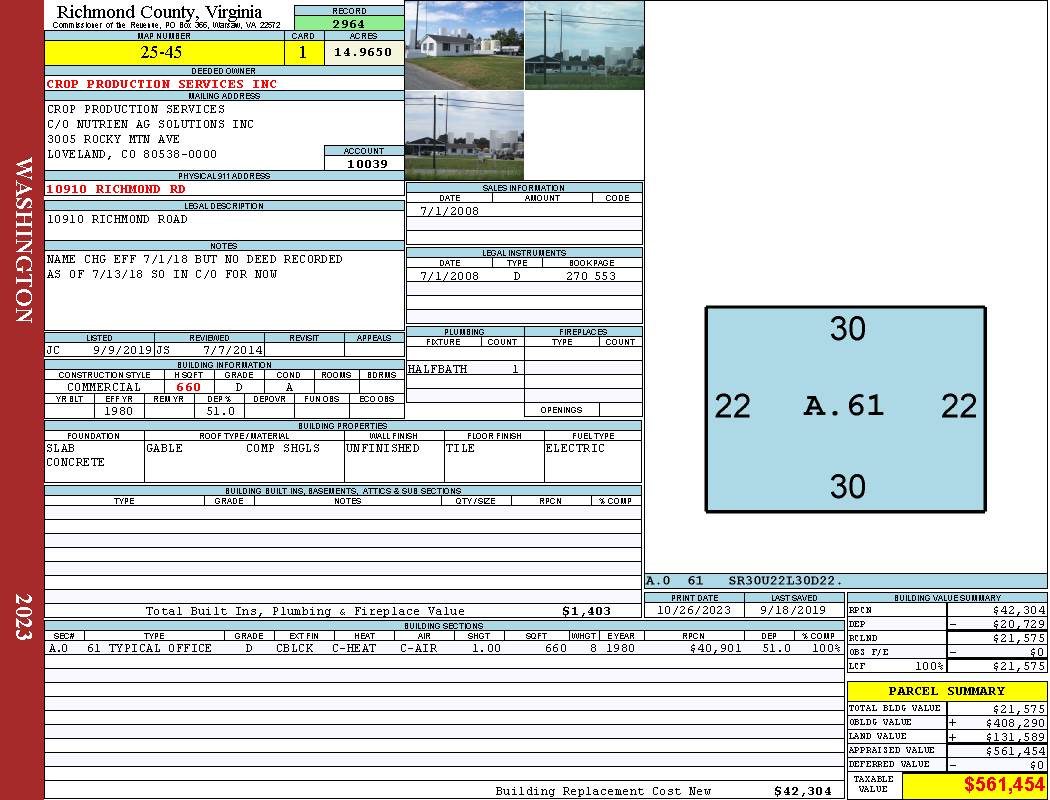
Task: Click floor finish TILE
Action: 460,448
